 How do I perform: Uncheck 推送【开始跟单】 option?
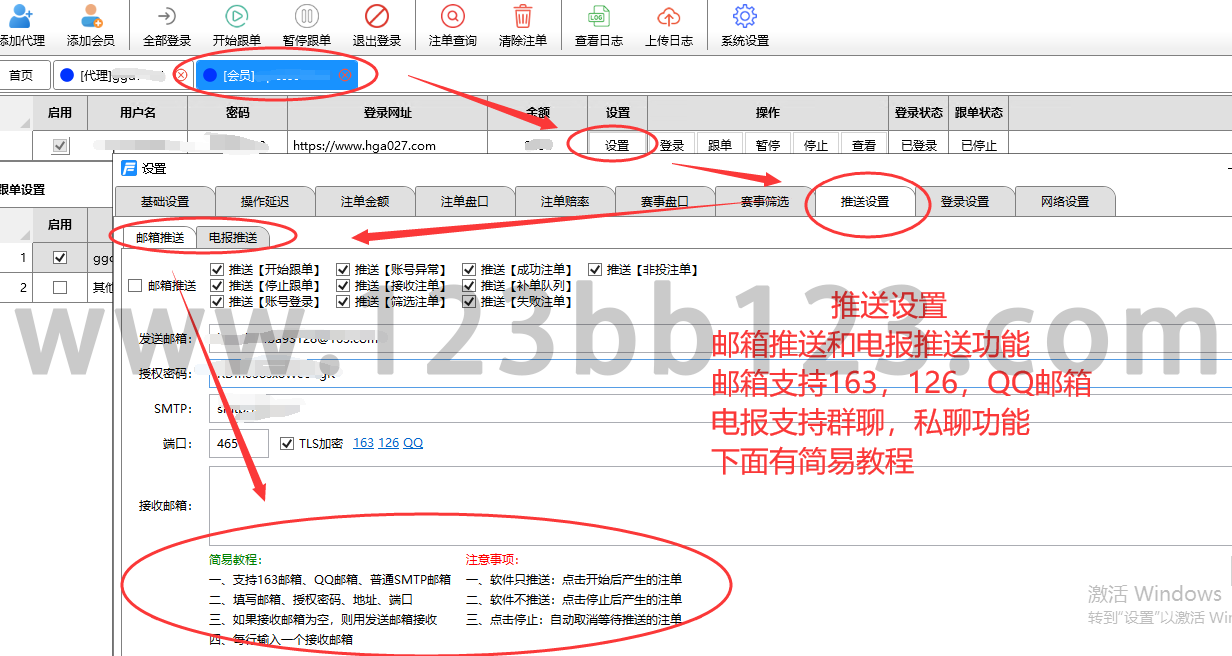(x=217, y=270)
